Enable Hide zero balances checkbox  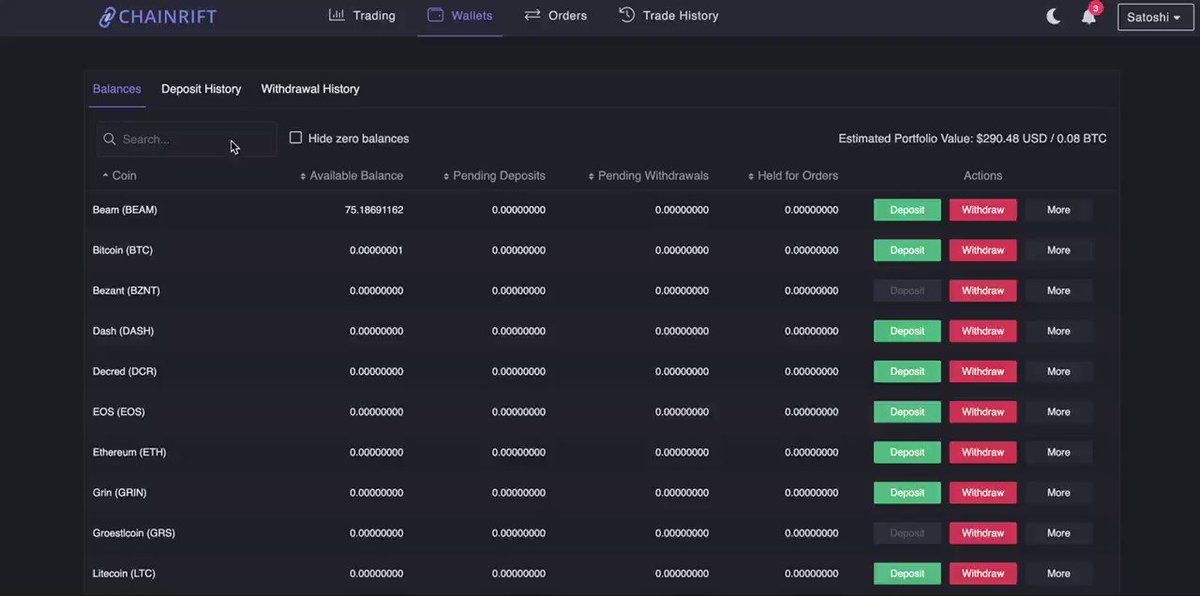296,138
